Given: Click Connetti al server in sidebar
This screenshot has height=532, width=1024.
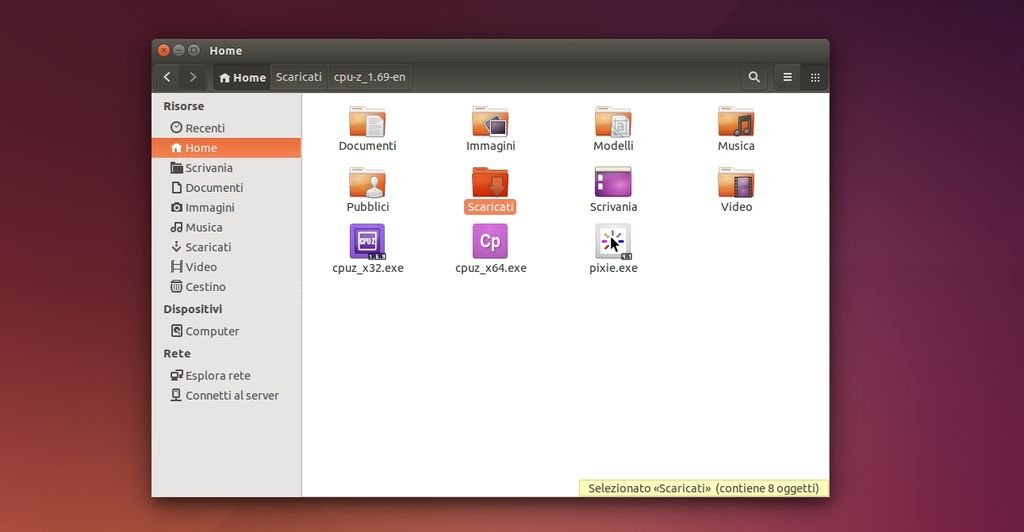Looking at the screenshot, I should click(231, 396).
